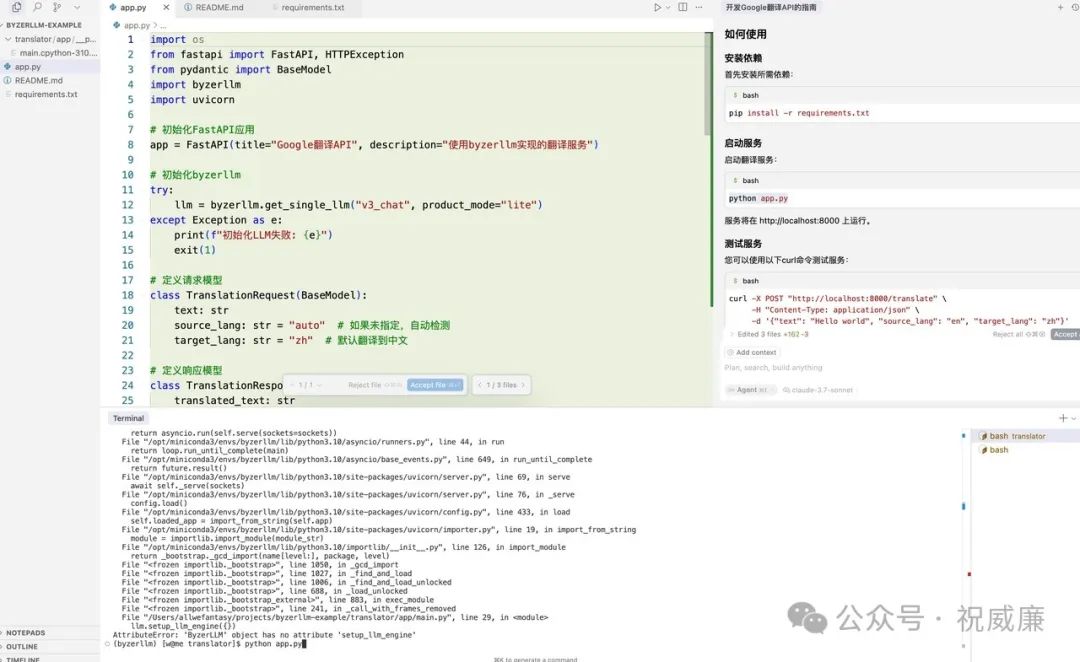1080x662 pixels.
Task: Collapse the BYZERLLM-EXAMPLE project root
Action: (43, 25)
